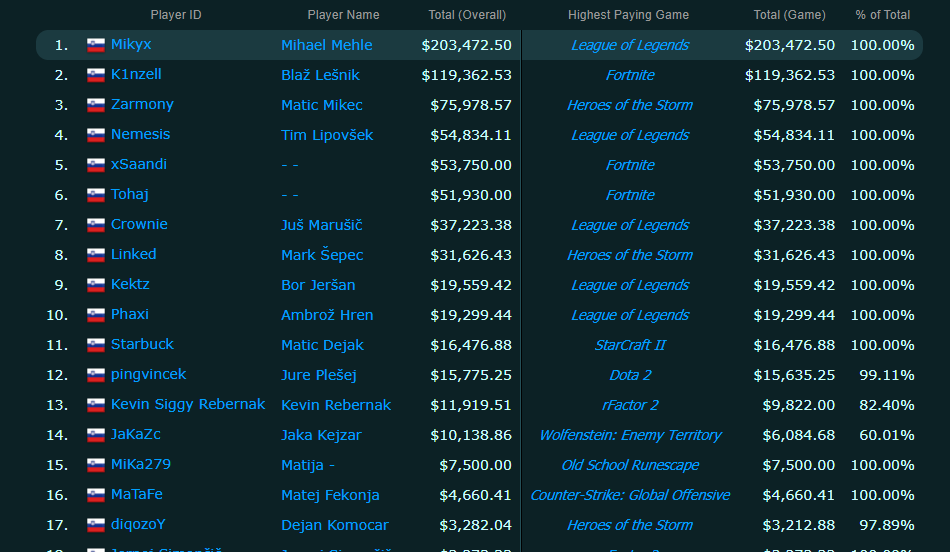Open Heroes of the Storm link for Zarmony
The height and width of the screenshot is (552, 950).
coord(629,105)
